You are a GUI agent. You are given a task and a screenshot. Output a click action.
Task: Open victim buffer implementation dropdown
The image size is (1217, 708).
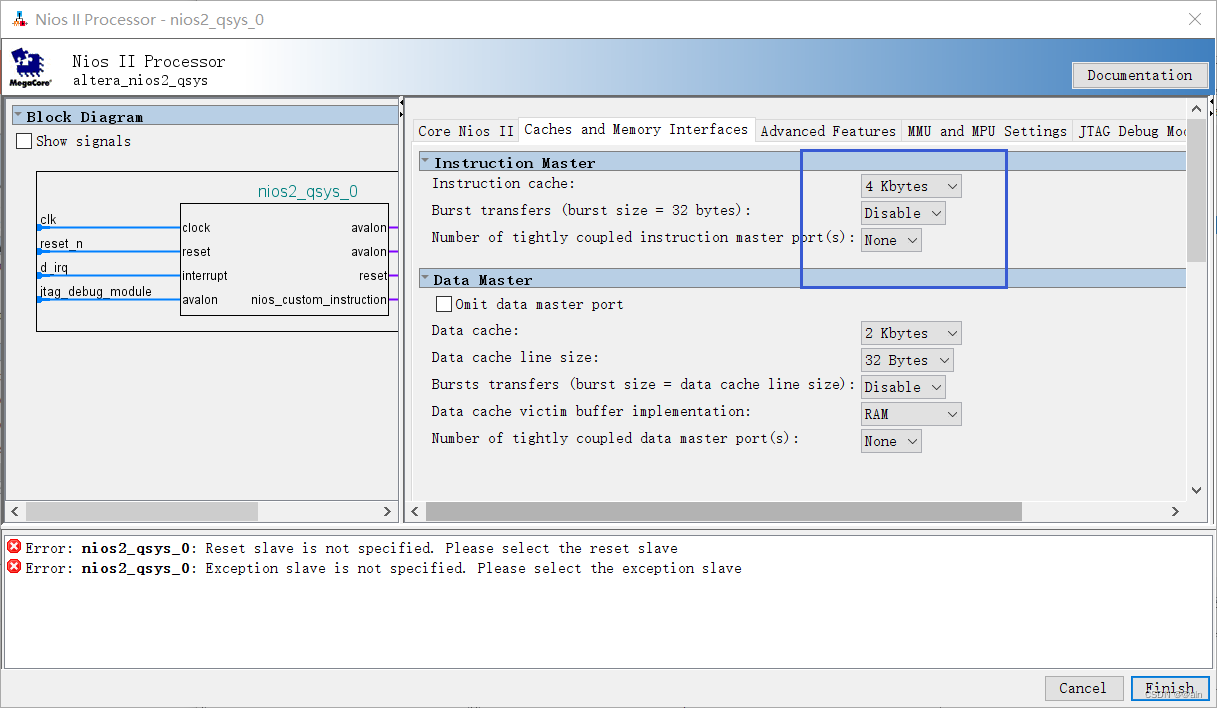[x=911, y=414]
